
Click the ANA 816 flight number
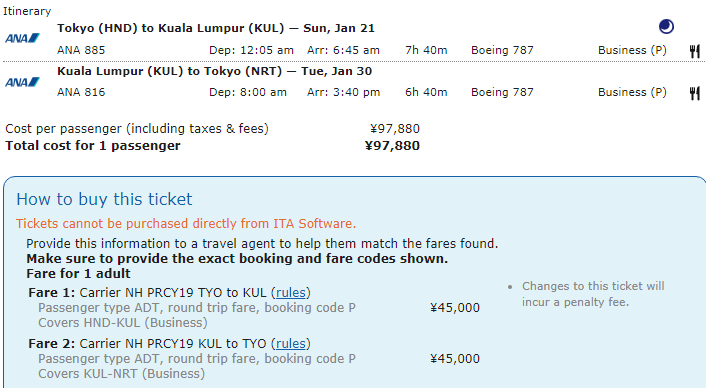[x=81, y=92]
